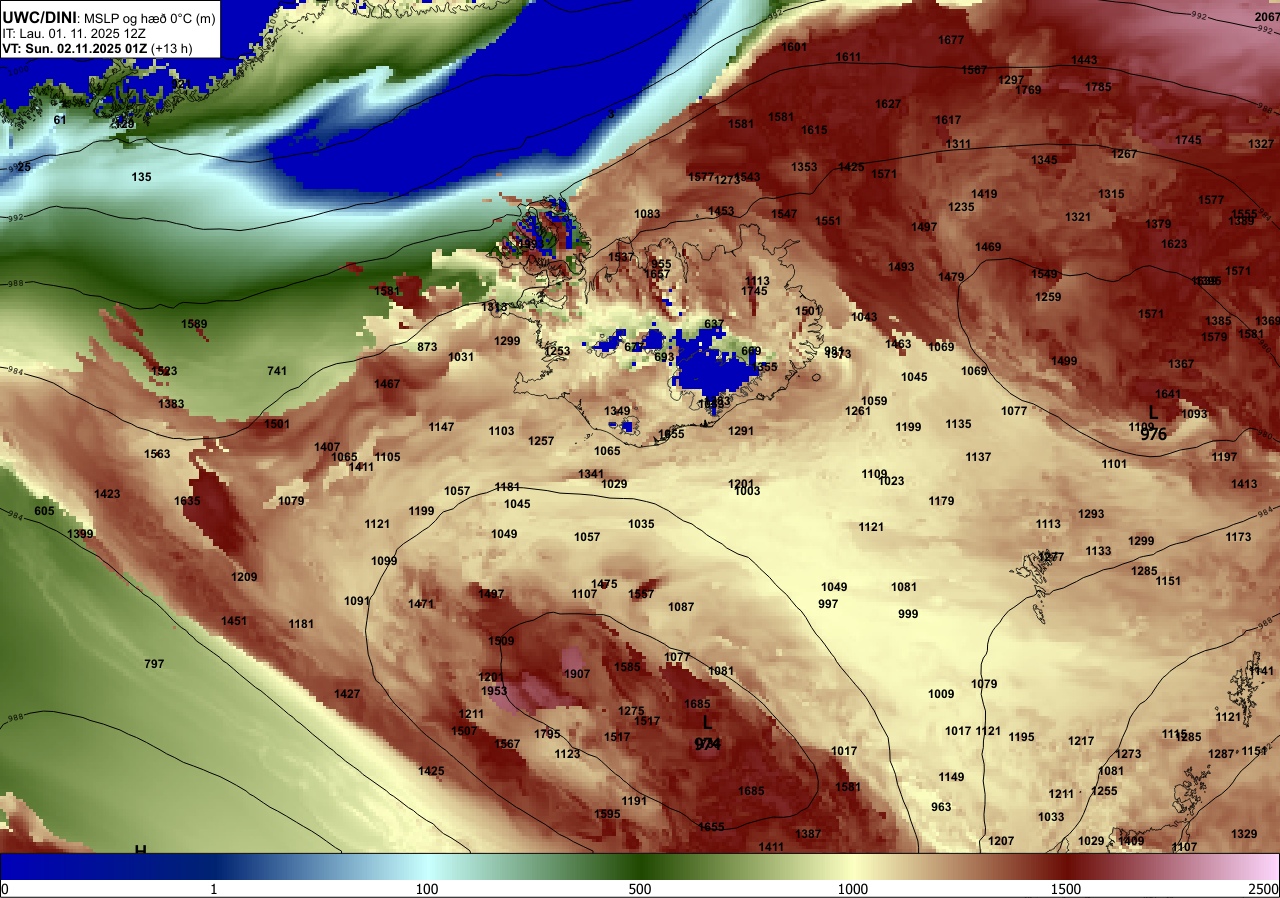Select the 1327 map value
Screen dimensions: 1280x898
[x=1261, y=144]
